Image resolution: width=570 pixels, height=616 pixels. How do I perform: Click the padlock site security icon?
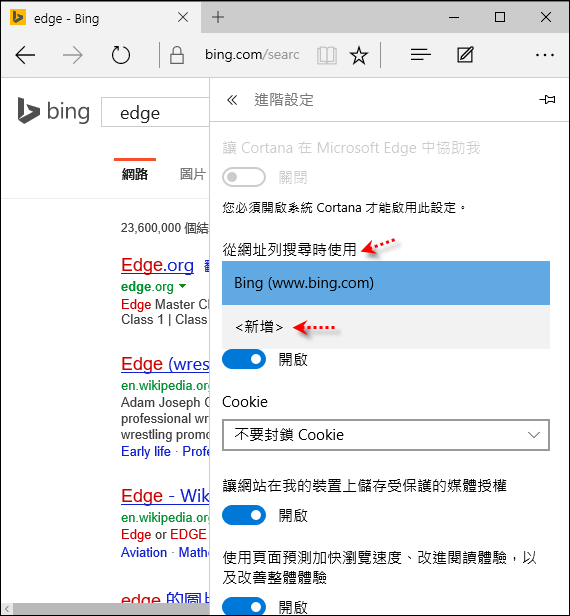coord(177,55)
